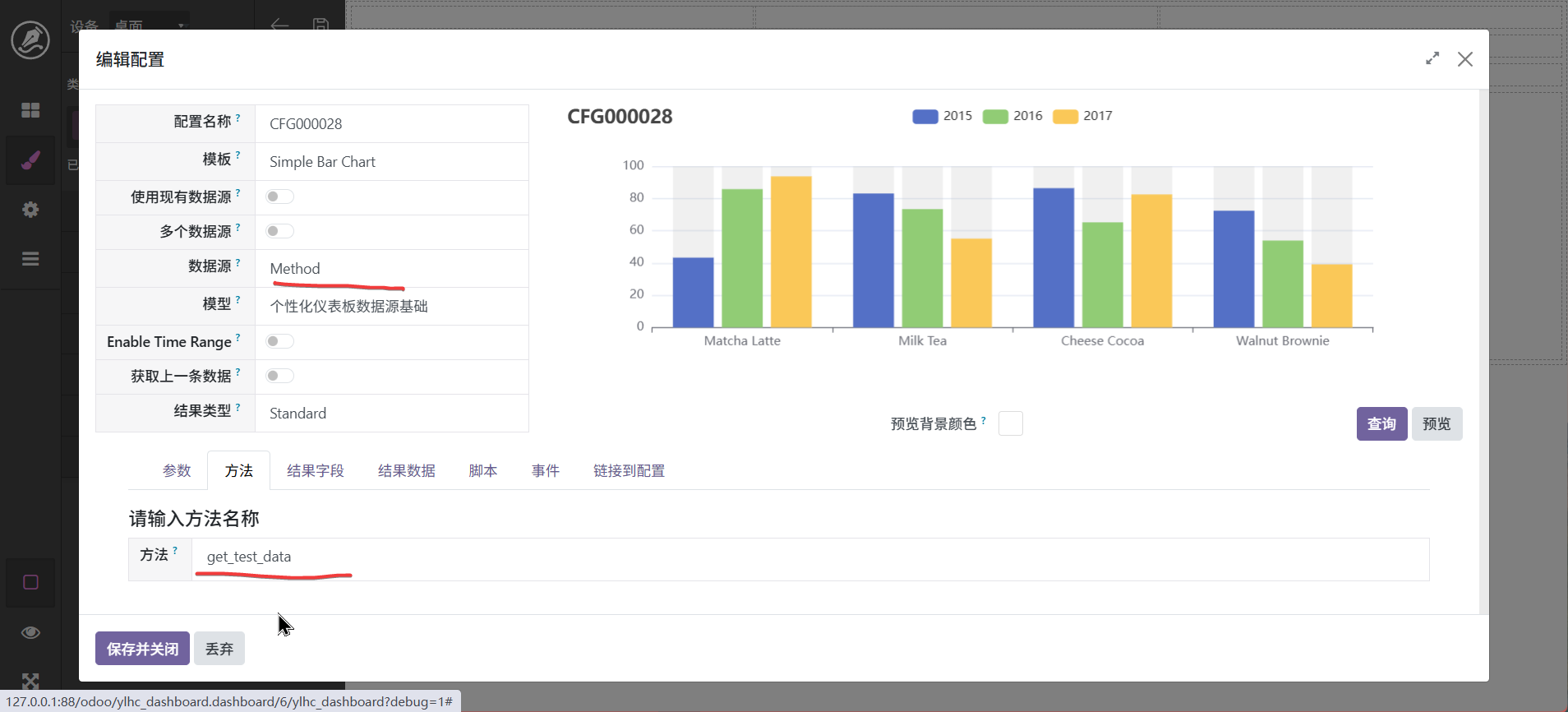Image resolution: width=1568 pixels, height=712 pixels.
Task: Open the gear settings icon in sidebar
Action: pyautogui.click(x=30, y=210)
